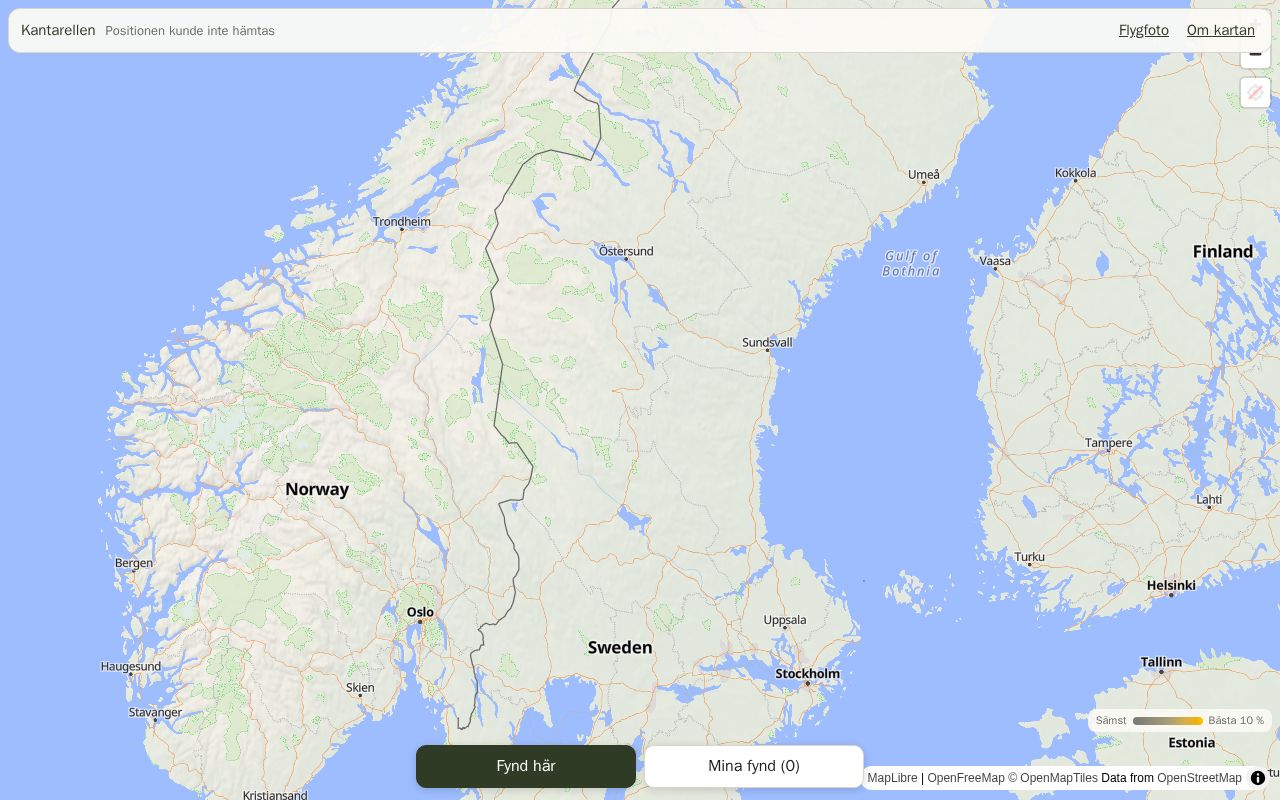Click the Sundsvall city label
The width and height of the screenshot is (1280, 800).
pos(767,342)
